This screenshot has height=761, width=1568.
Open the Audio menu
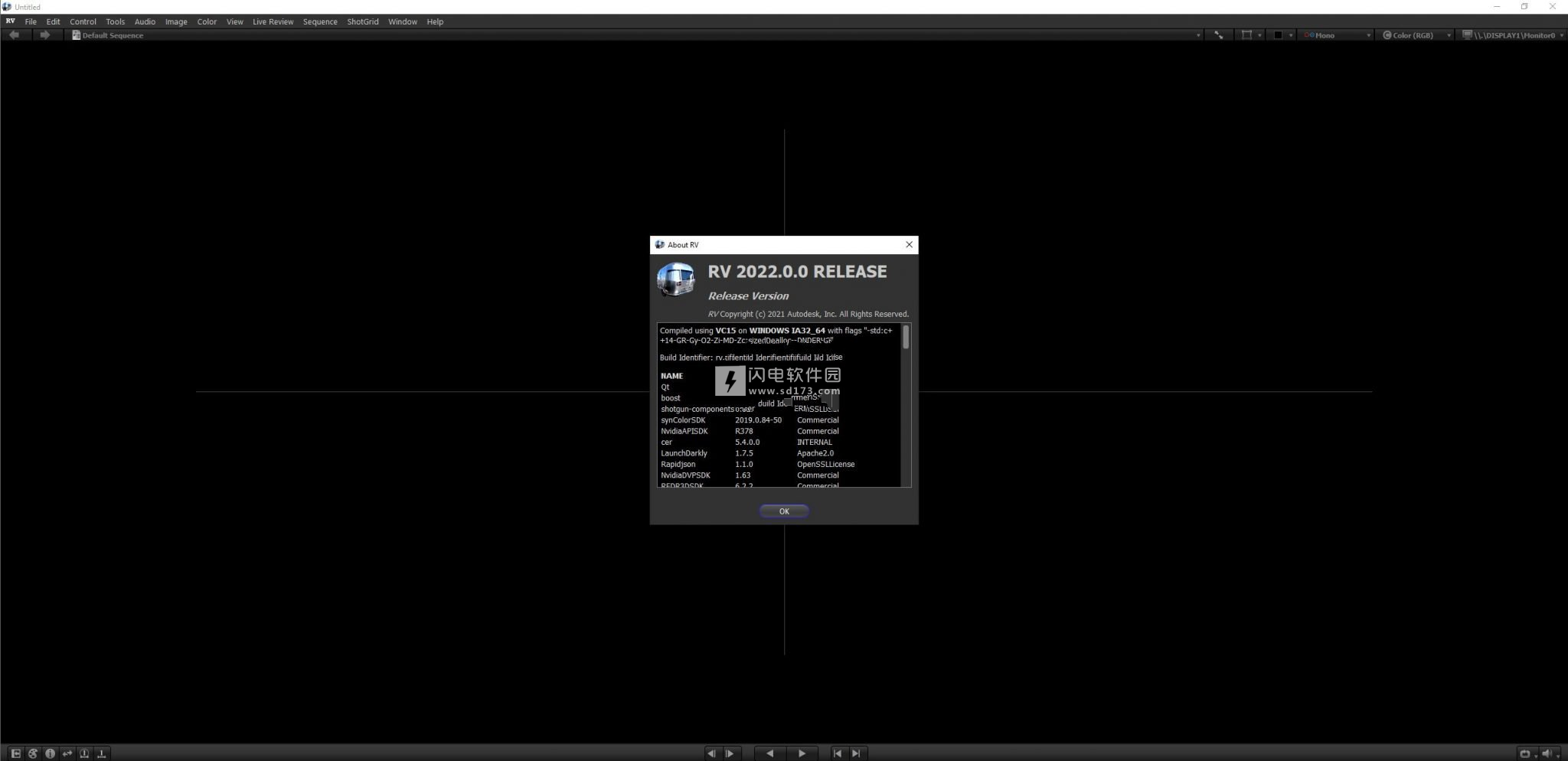(145, 21)
